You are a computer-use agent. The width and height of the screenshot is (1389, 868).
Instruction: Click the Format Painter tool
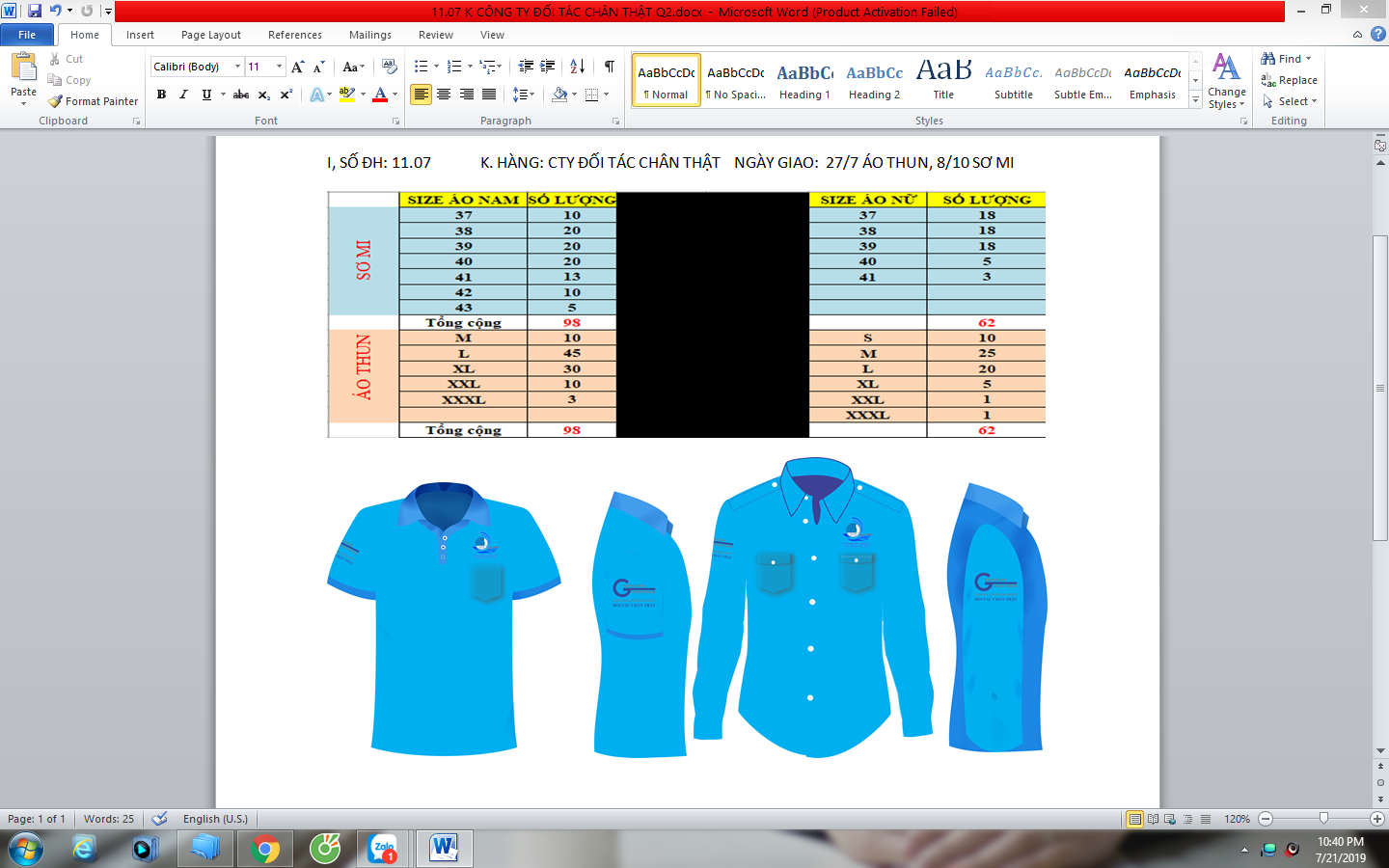pos(94,101)
